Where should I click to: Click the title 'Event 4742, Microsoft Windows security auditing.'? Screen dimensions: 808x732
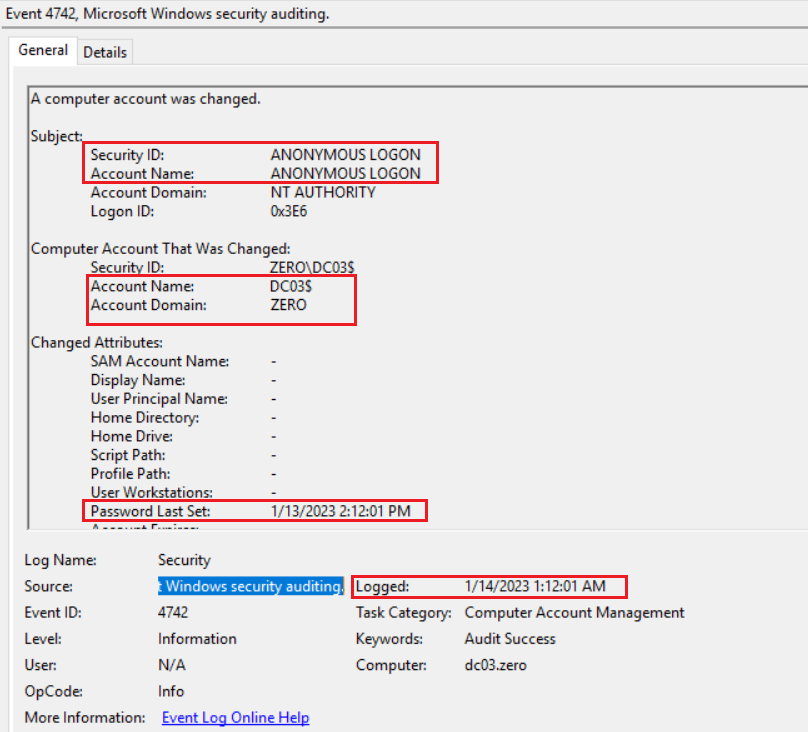pos(167,13)
